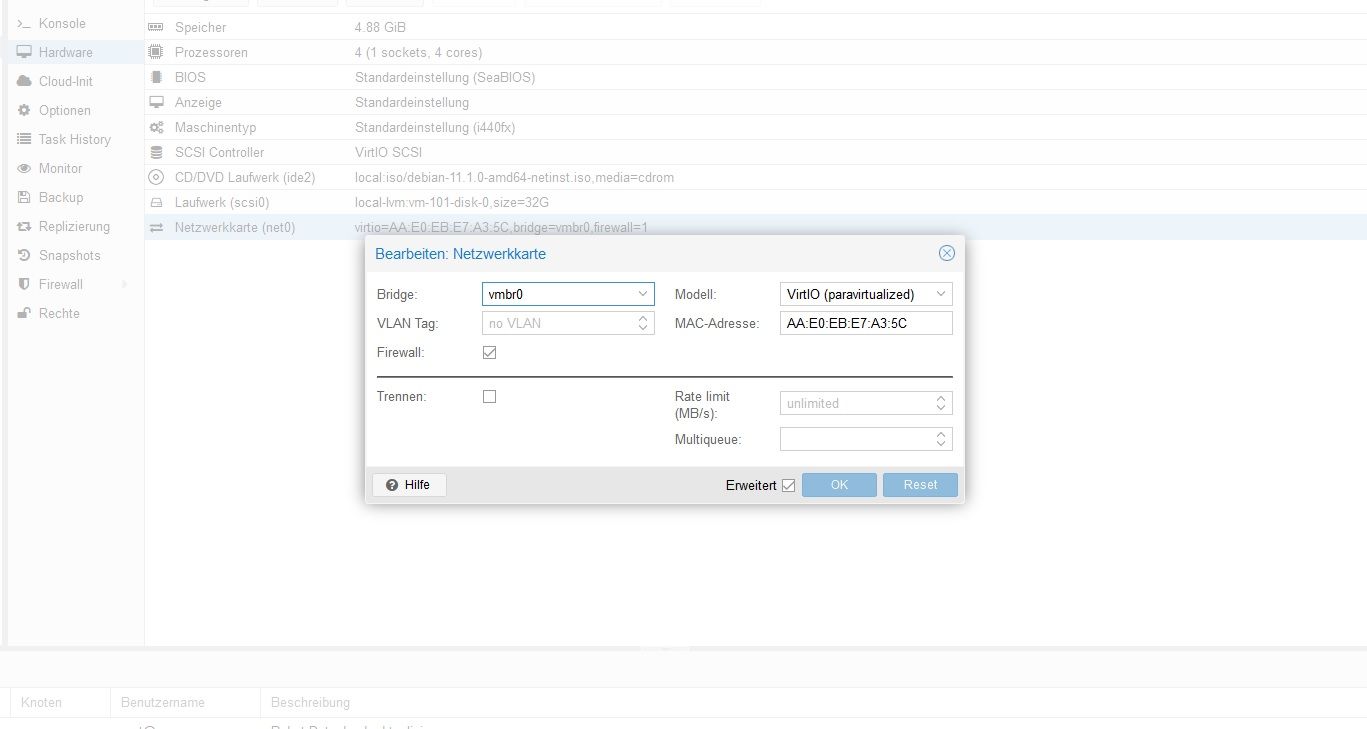The height and width of the screenshot is (729, 1367).
Task: Select the debian-11.1.0 ISO entry text
Action: (x=514, y=177)
